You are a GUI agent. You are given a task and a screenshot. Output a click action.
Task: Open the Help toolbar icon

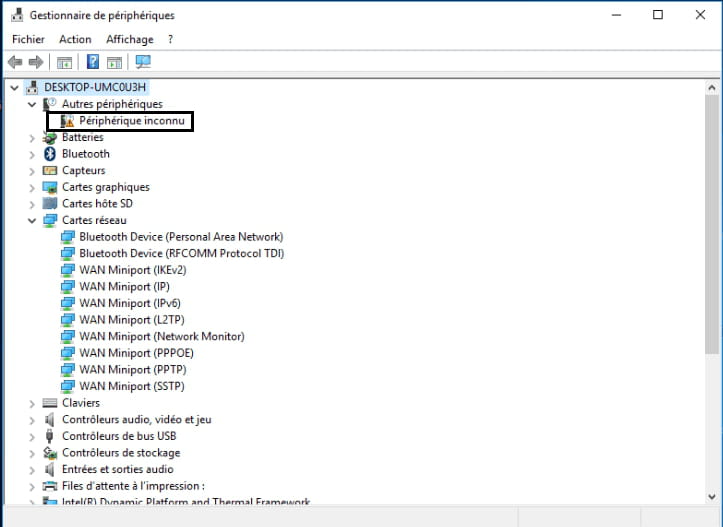pos(93,62)
